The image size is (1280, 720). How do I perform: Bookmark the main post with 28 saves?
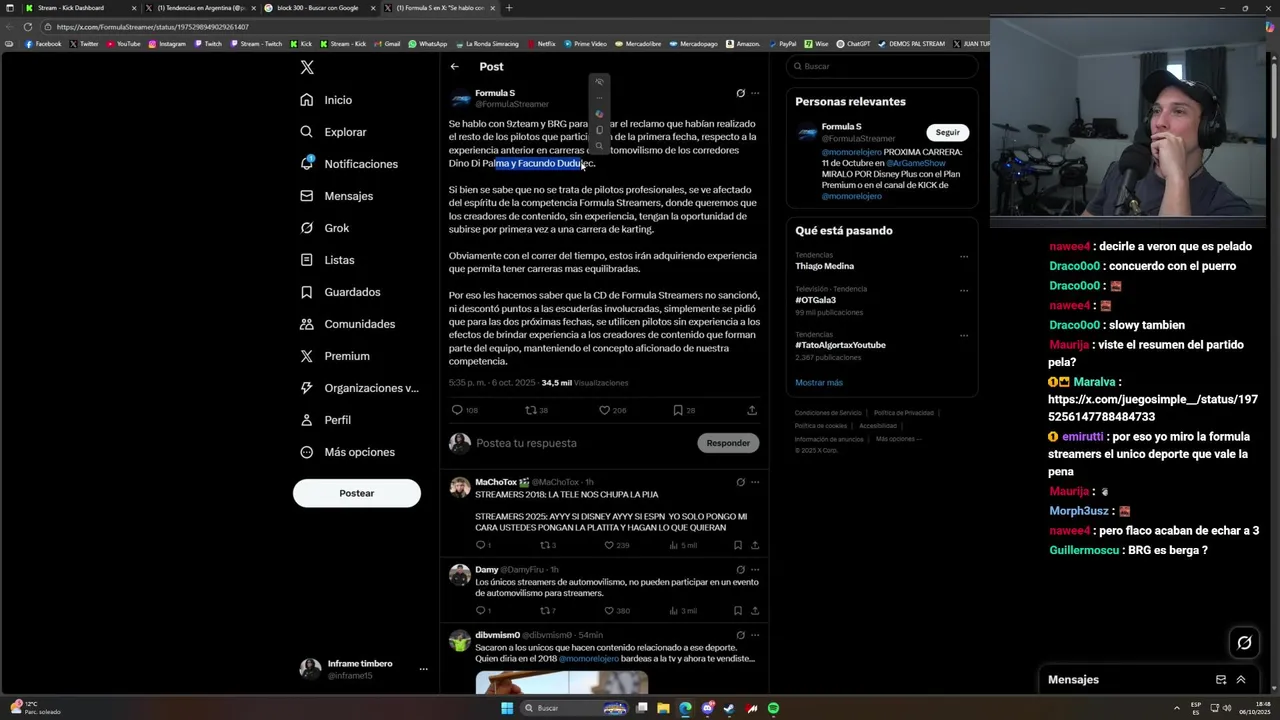(684, 410)
